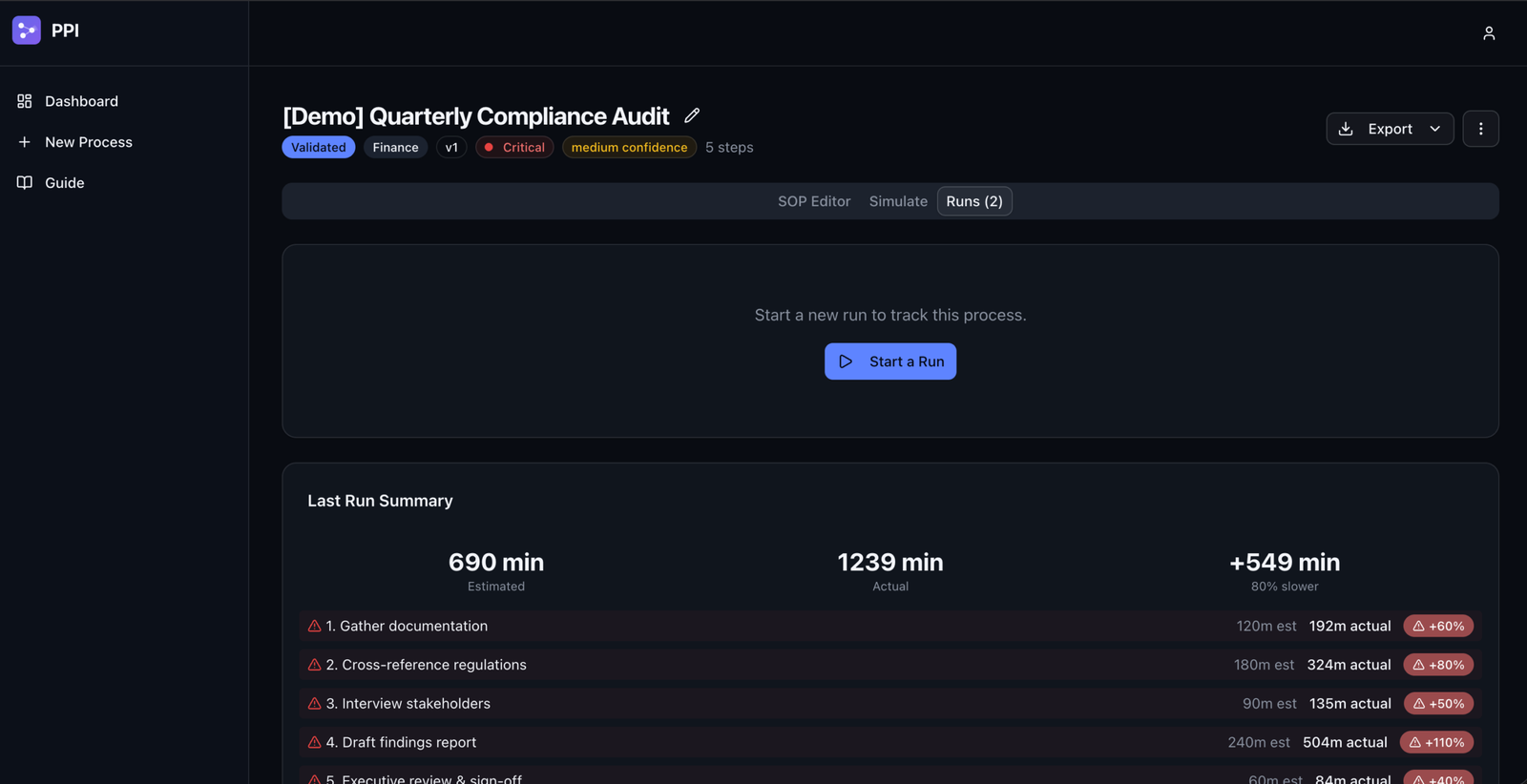
Task: Open the user profile icon
Action: [x=1488, y=33]
